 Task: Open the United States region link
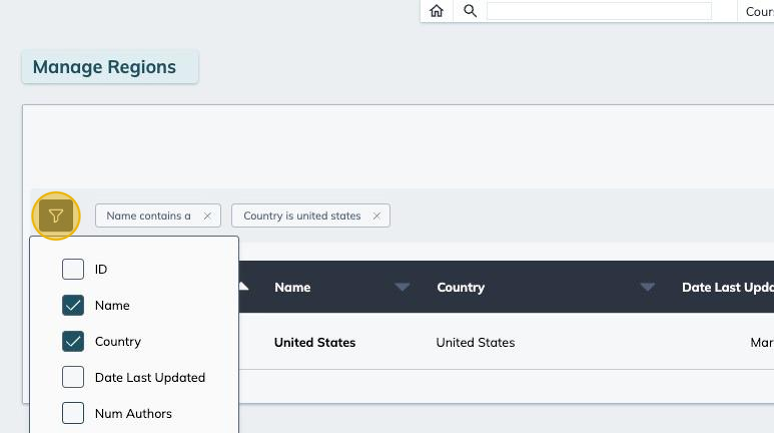314,342
